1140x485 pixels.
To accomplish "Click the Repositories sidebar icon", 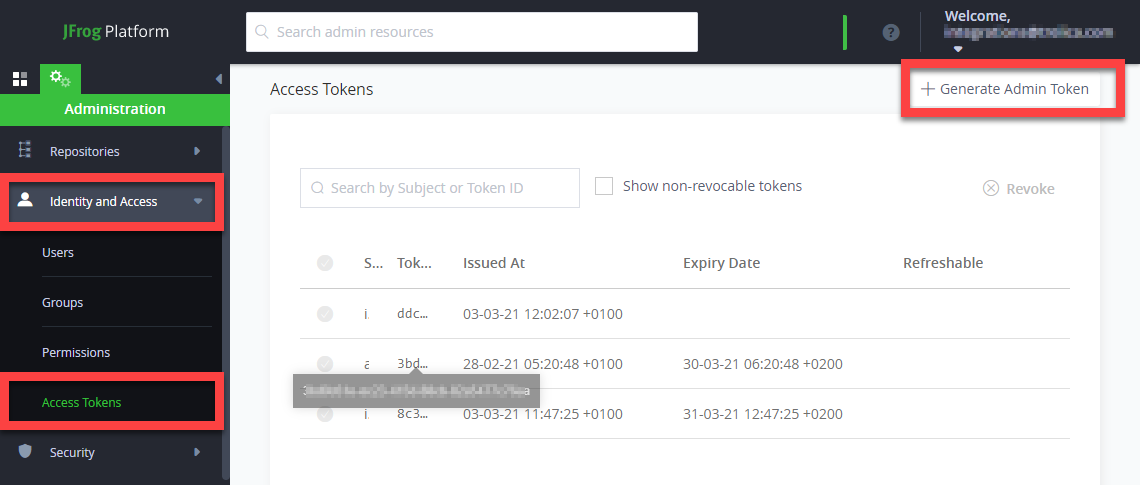I will pyautogui.click(x=25, y=151).
